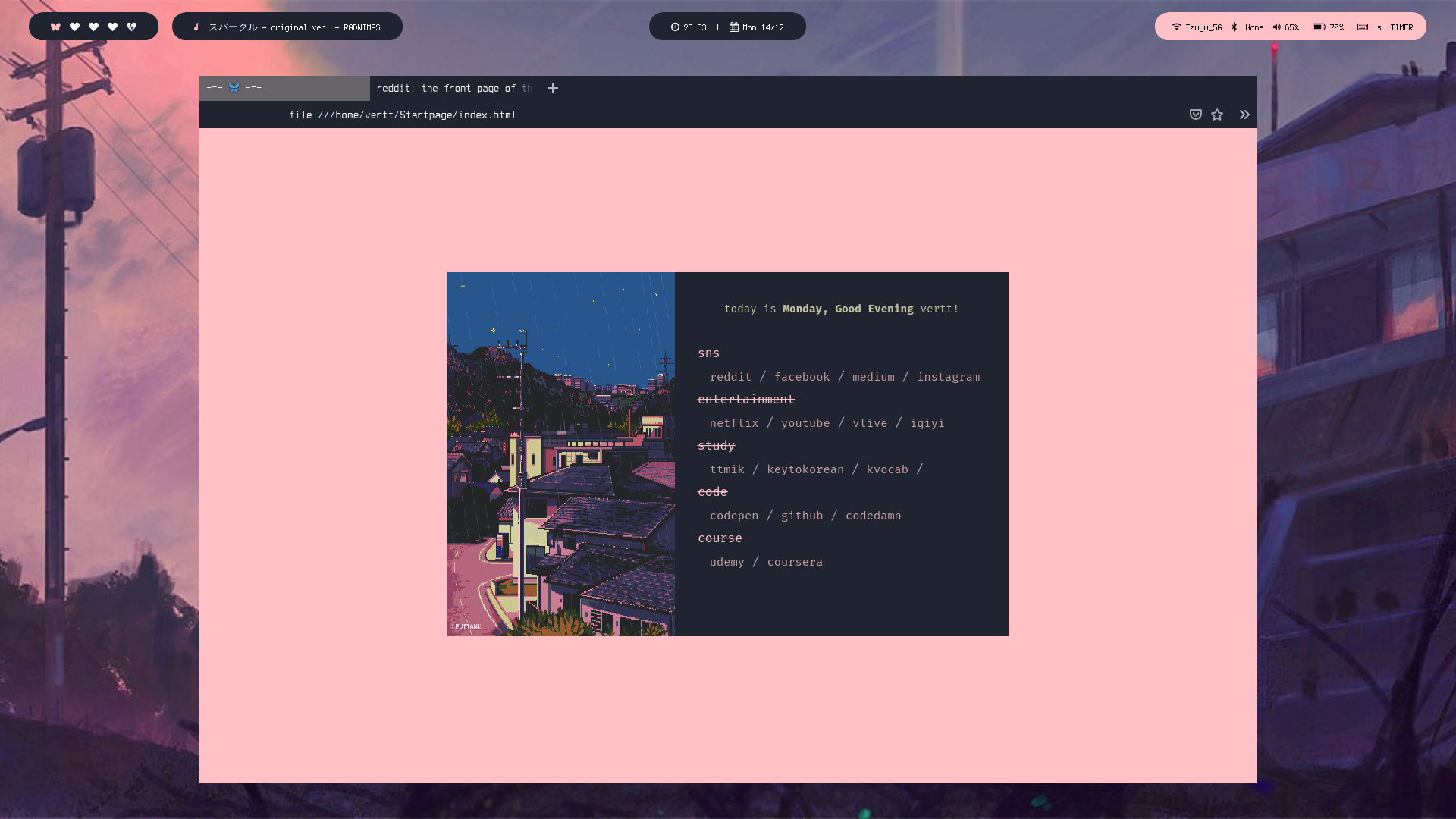Image resolution: width=1456 pixels, height=819 pixels.
Task: Switch to the reddit tab
Action: click(x=453, y=88)
